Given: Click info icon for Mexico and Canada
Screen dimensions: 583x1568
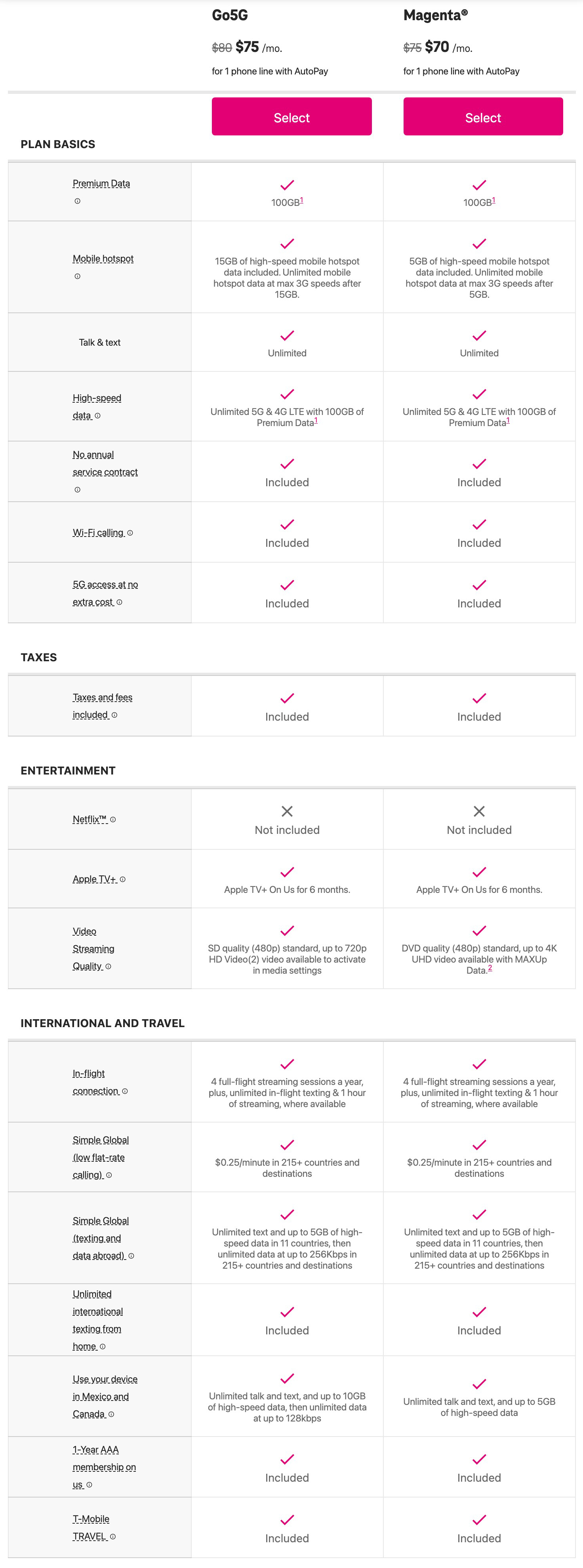Looking at the screenshot, I should pyautogui.click(x=111, y=1415).
